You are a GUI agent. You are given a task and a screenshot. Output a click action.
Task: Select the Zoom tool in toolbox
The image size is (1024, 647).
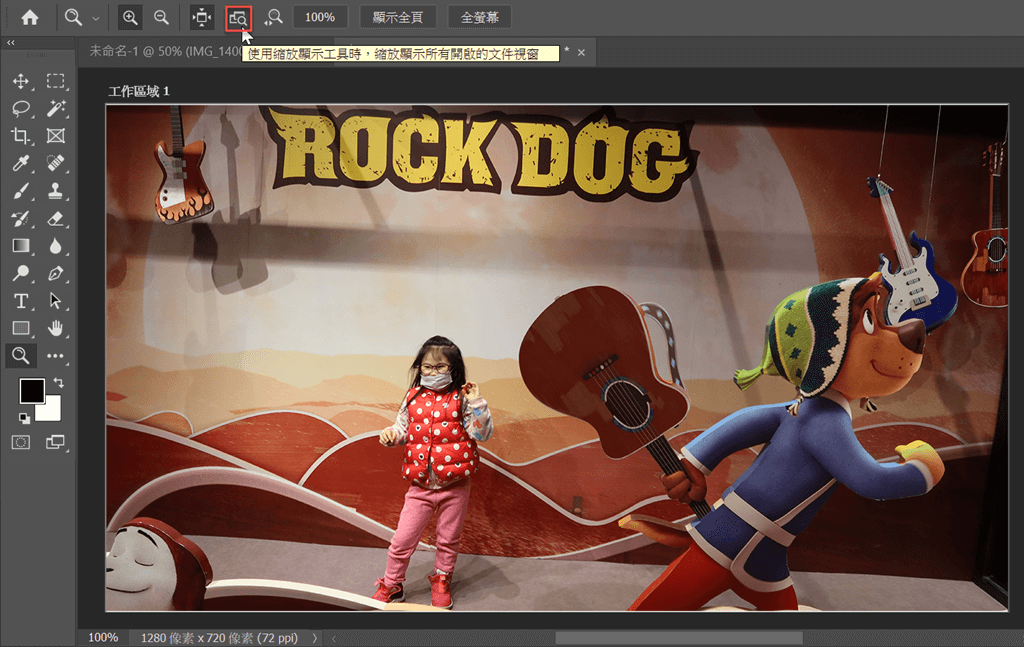point(21,355)
